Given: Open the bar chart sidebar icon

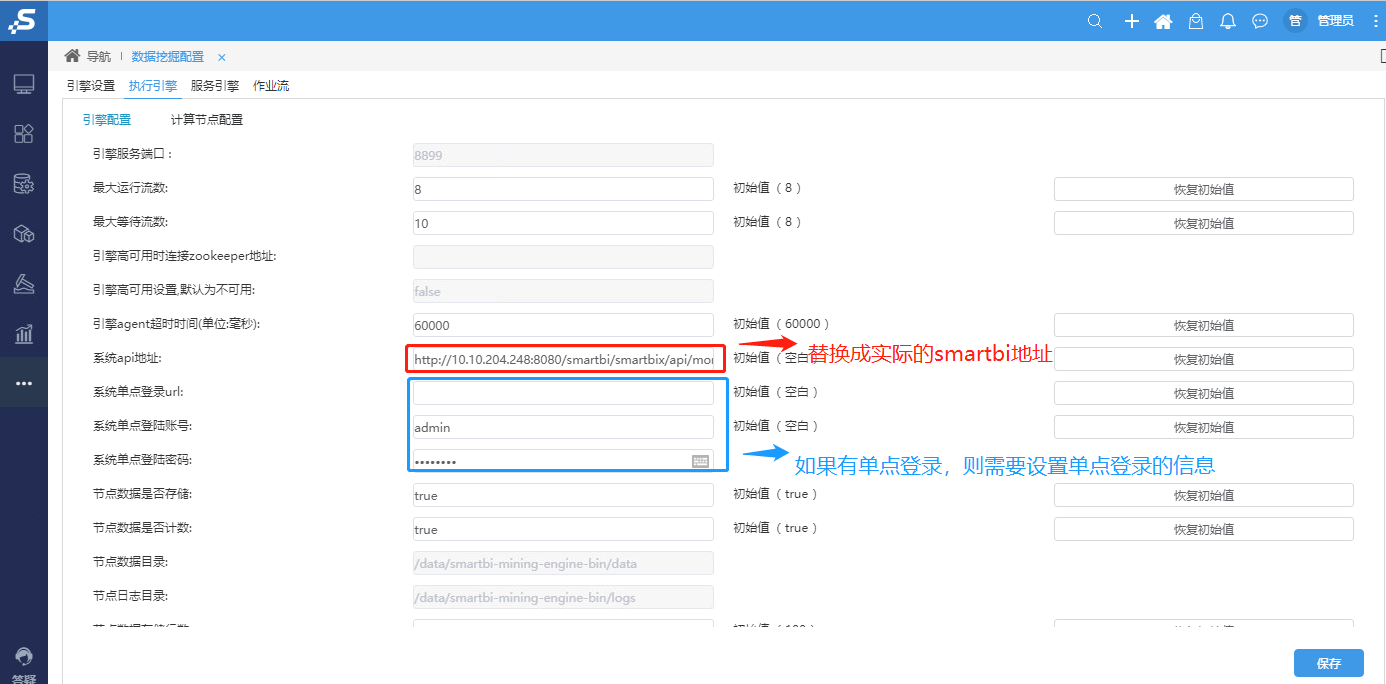Looking at the screenshot, I should pos(24,334).
